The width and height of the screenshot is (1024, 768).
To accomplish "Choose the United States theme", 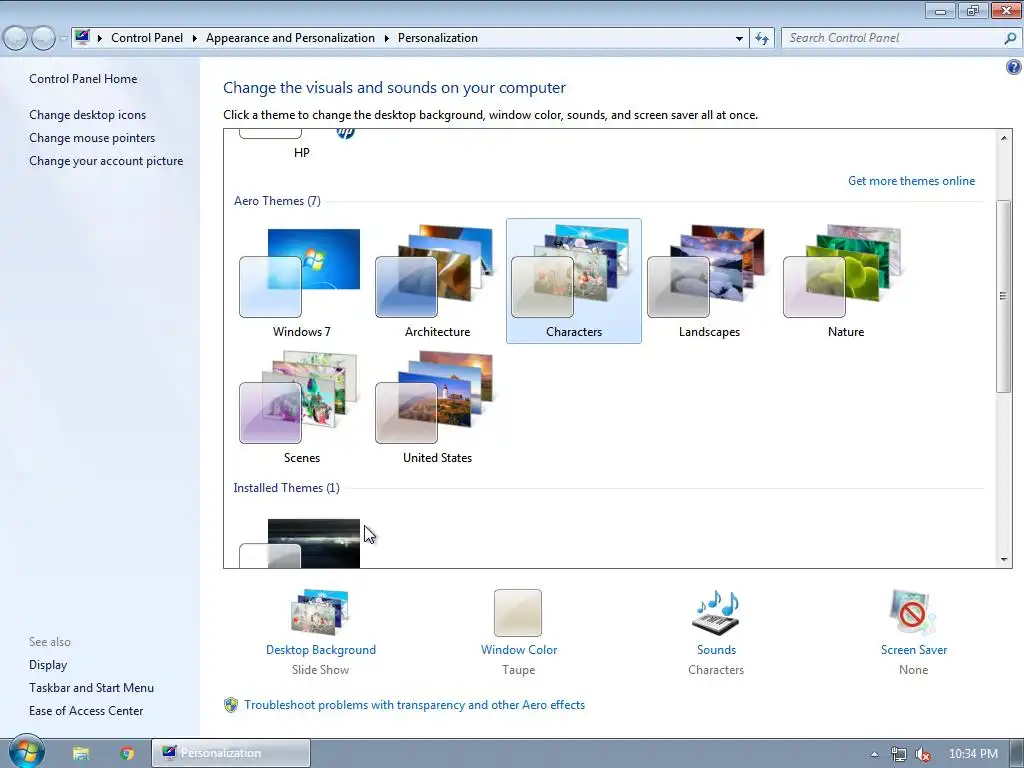I will tap(437, 408).
